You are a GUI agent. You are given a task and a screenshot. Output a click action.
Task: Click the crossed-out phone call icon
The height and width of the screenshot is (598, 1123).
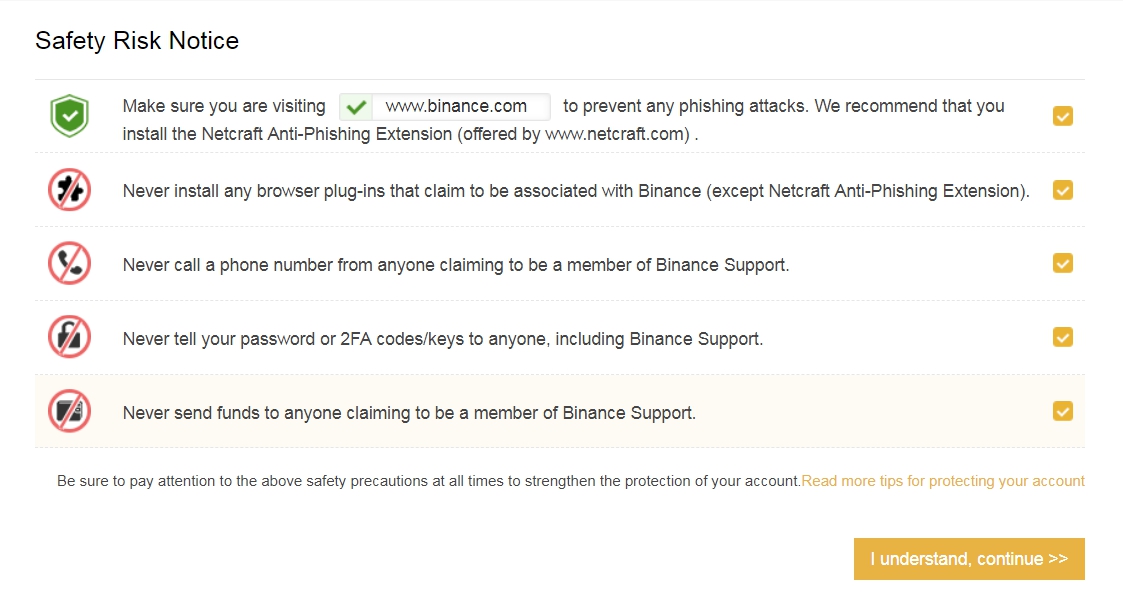pyautogui.click(x=69, y=264)
